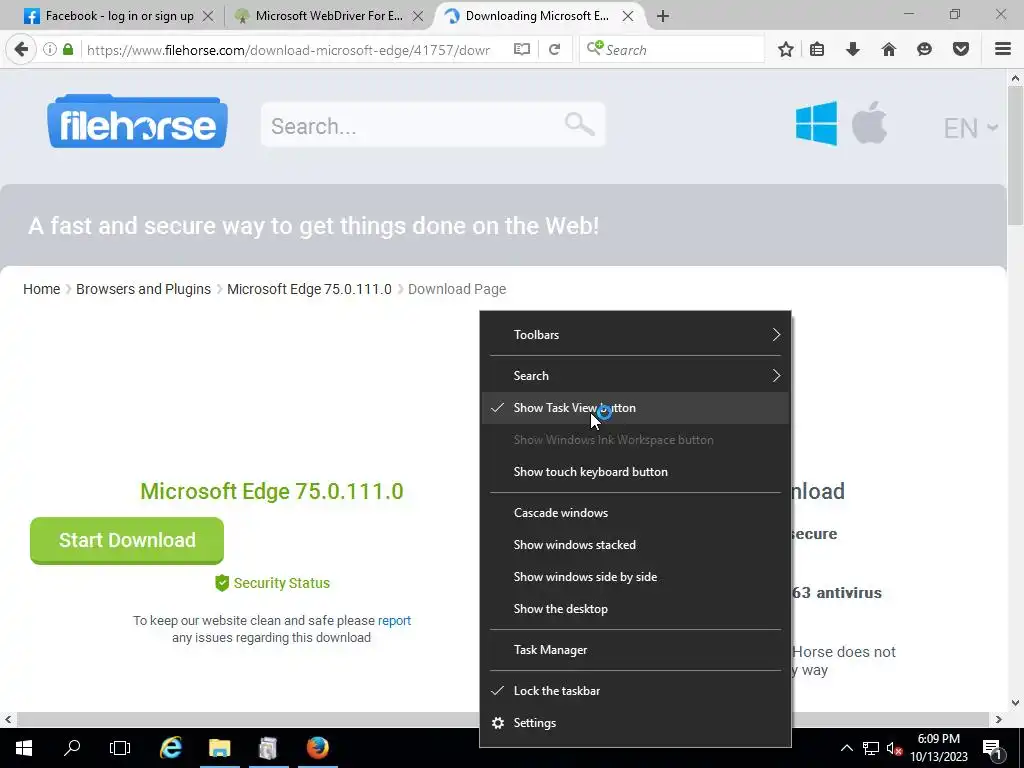
Task: Open Task Manager from context menu
Action: point(635,650)
